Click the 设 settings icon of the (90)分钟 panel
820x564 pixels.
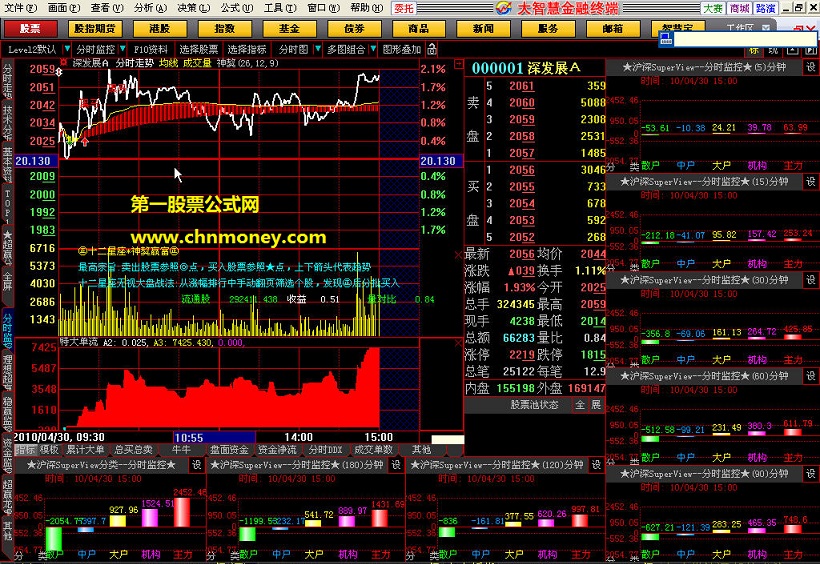[810, 474]
